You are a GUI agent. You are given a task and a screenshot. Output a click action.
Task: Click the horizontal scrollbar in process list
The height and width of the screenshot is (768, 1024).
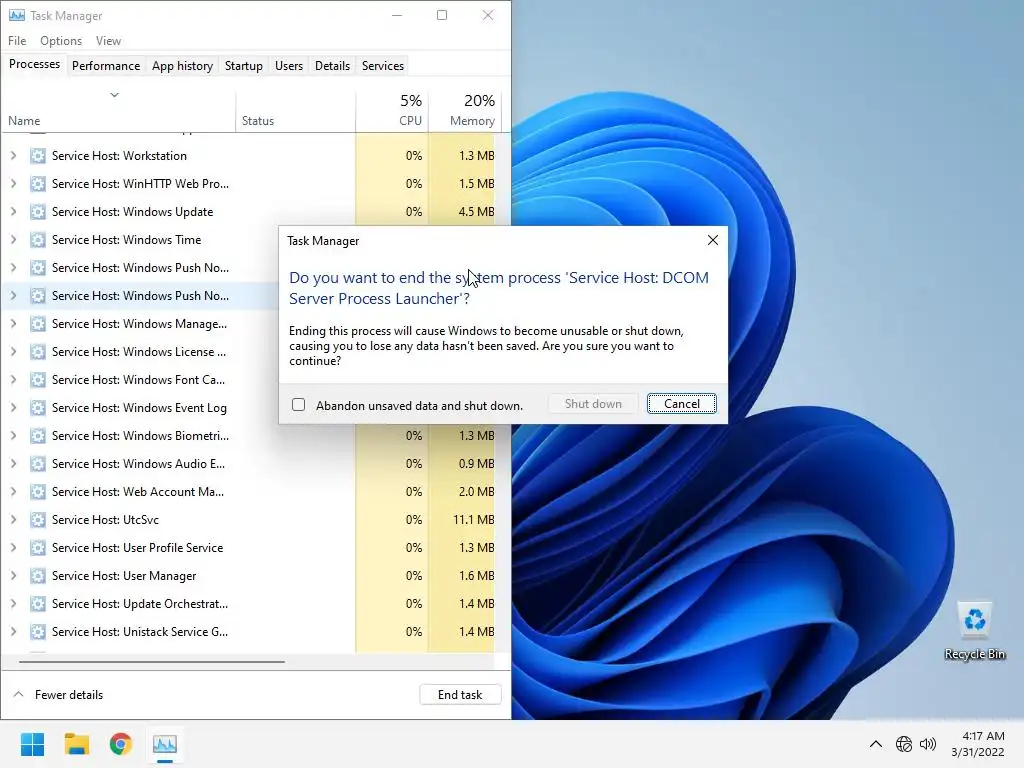click(152, 662)
